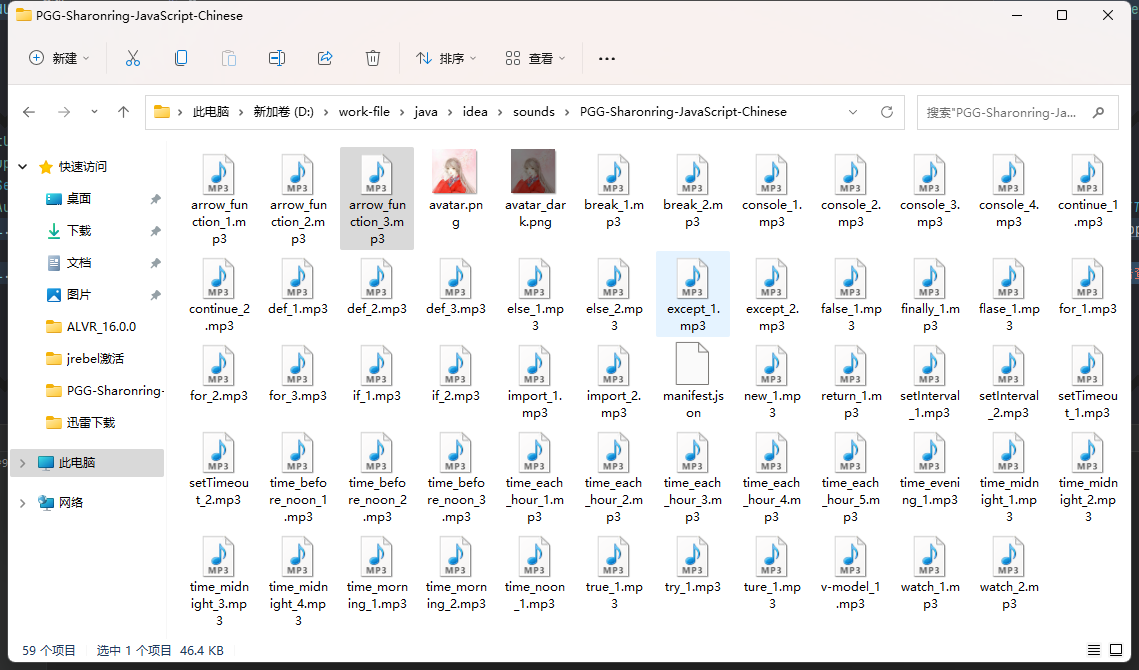Refresh the folder view
This screenshot has height=670, width=1139.
tap(886, 112)
